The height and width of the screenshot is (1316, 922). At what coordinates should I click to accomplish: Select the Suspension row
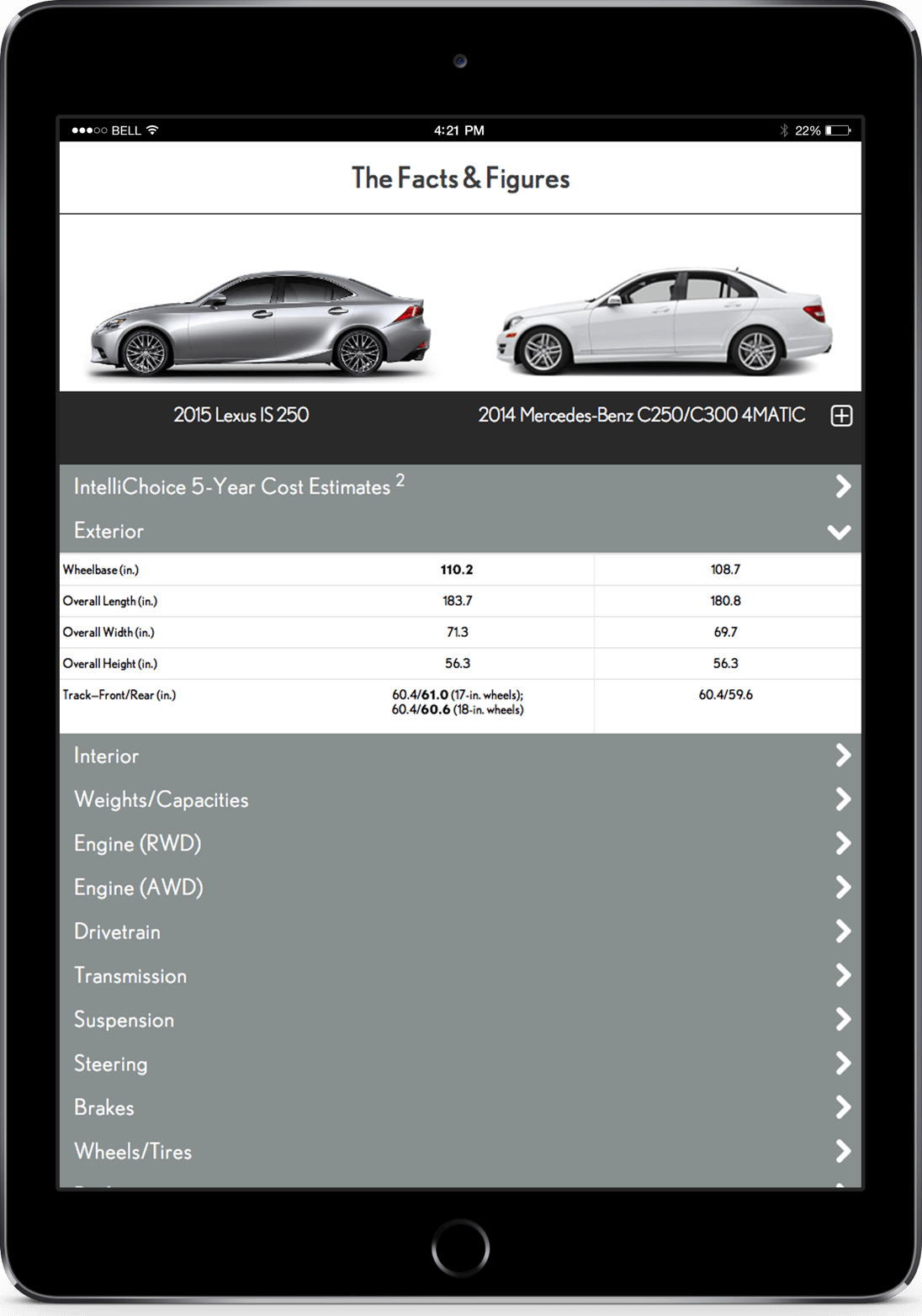tap(124, 1020)
